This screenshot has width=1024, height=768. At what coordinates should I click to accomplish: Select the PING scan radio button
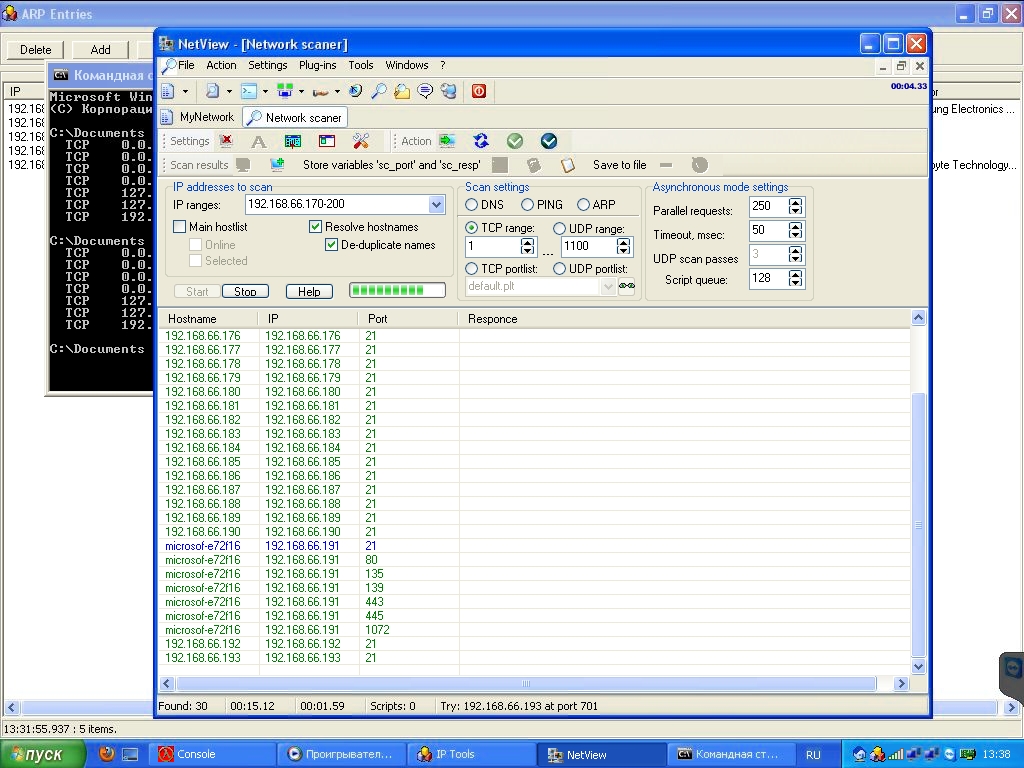point(527,204)
